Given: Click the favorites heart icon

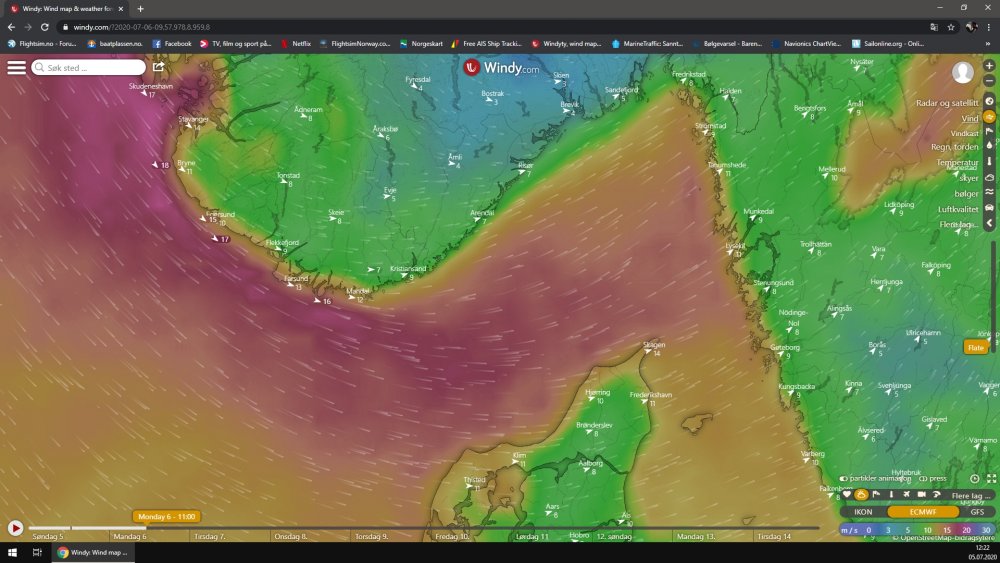Looking at the screenshot, I should point(847,495).
